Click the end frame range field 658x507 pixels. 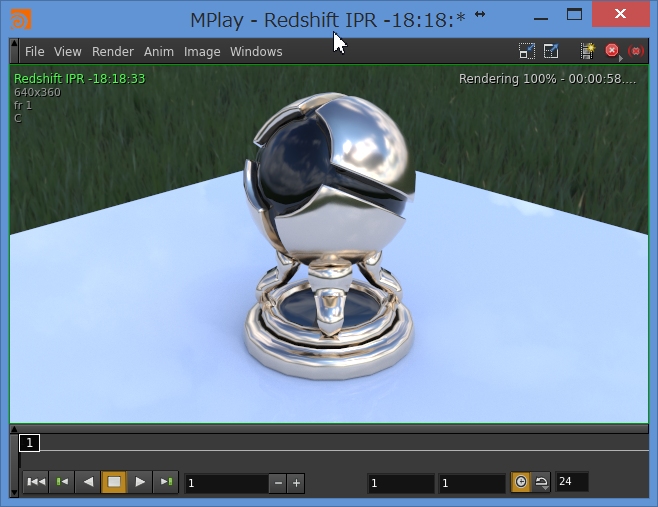pos(472,483)
